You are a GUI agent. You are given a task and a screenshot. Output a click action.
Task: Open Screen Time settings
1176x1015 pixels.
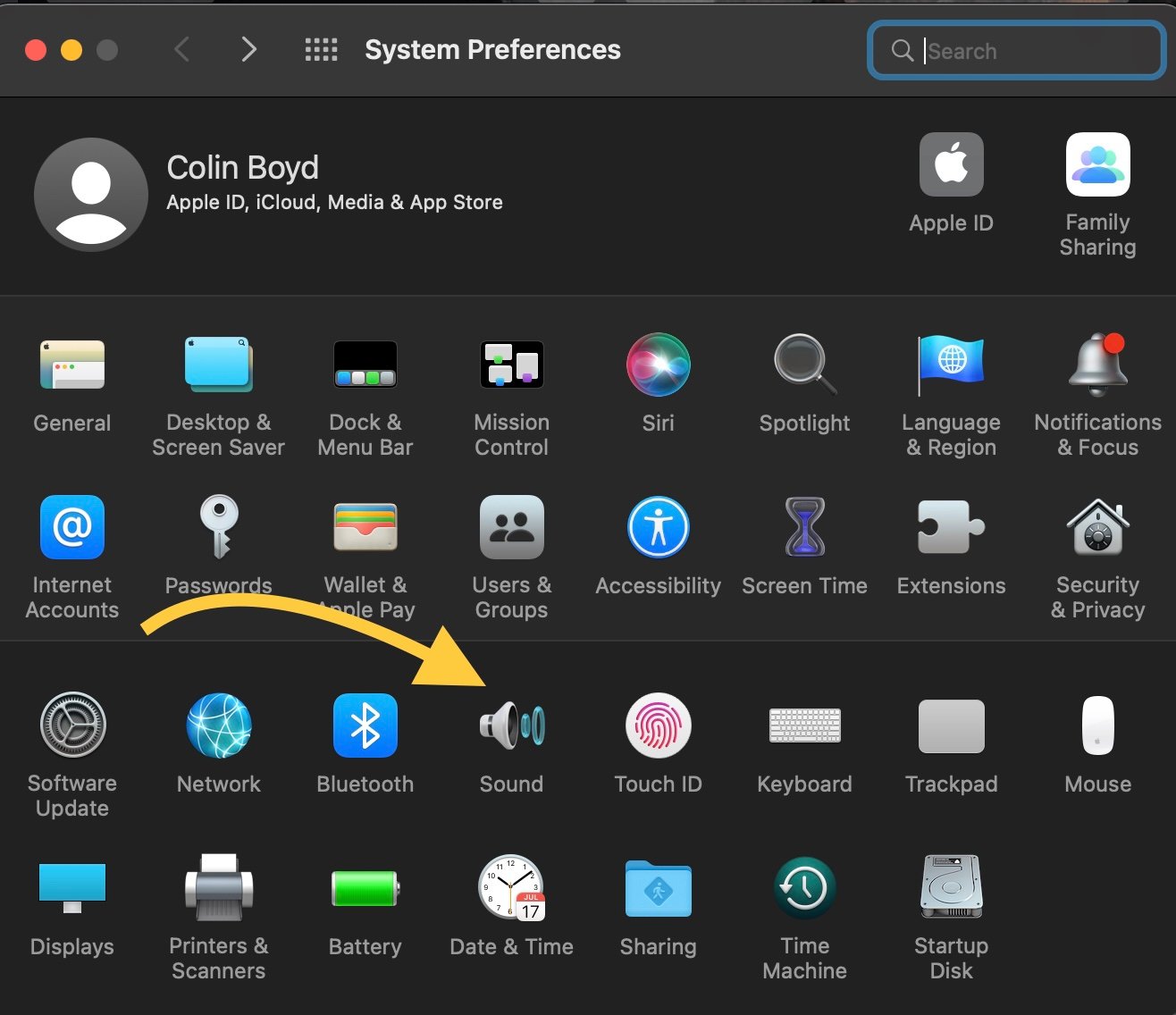coord(805,527)
